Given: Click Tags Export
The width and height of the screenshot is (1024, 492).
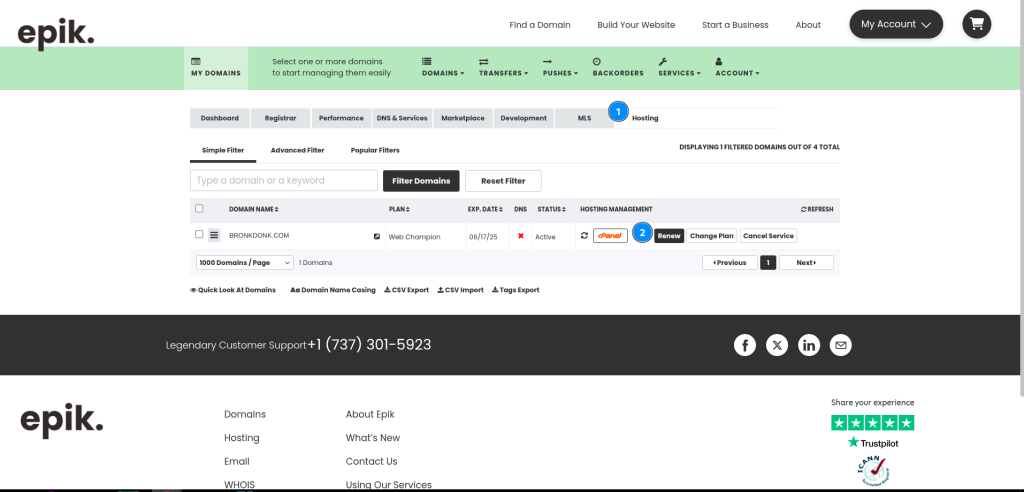Looking at the screenshot, I should click(516, 290).
